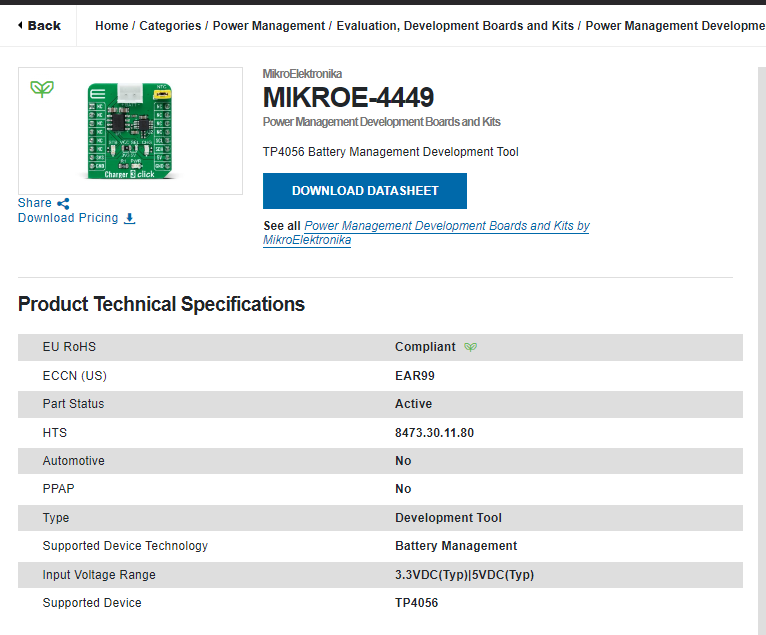Click the Back arrow icon

click(20, 25)
